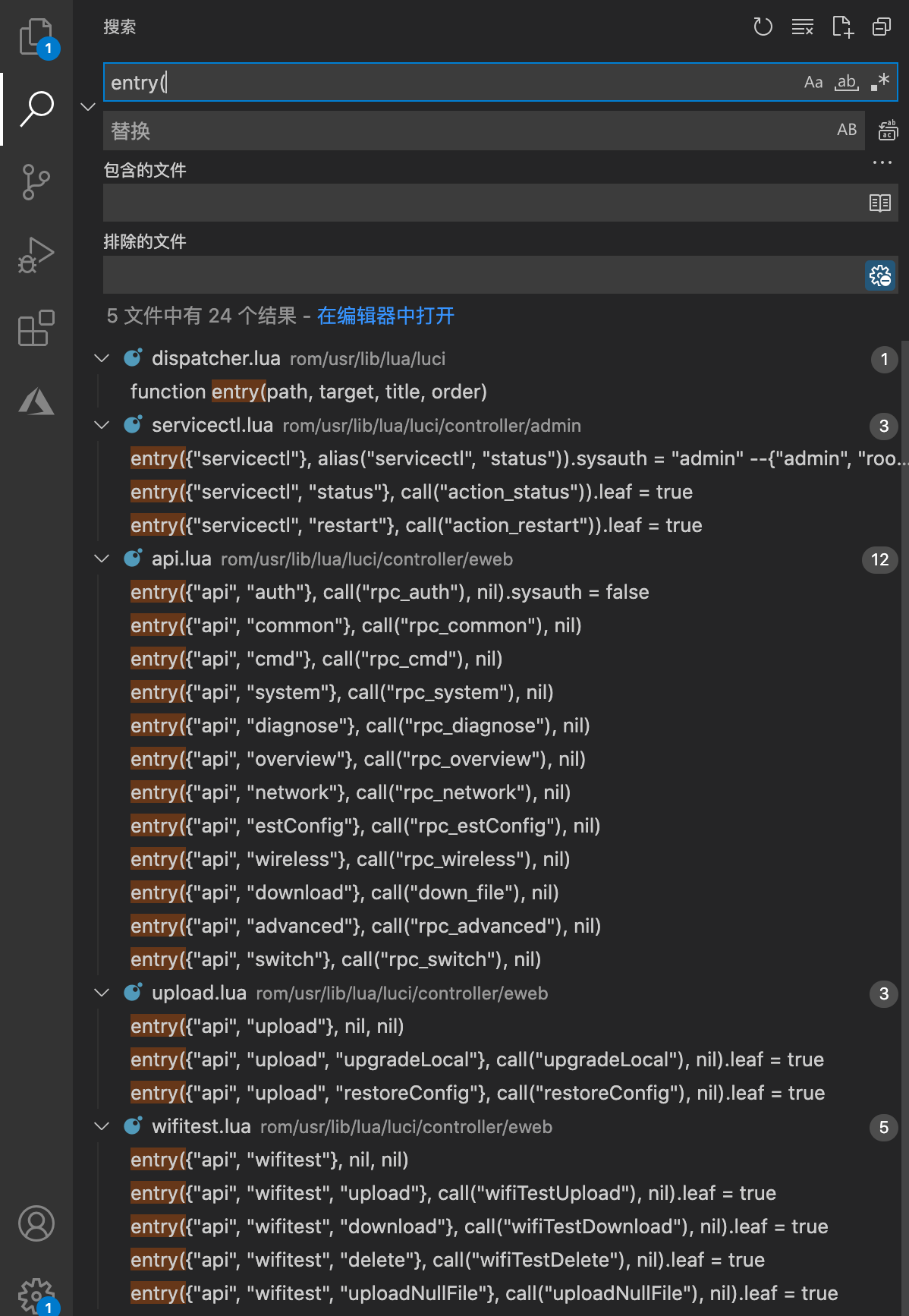The image size is (909, 1316).
Task: Open a new search editor
Action: (842, 27)
